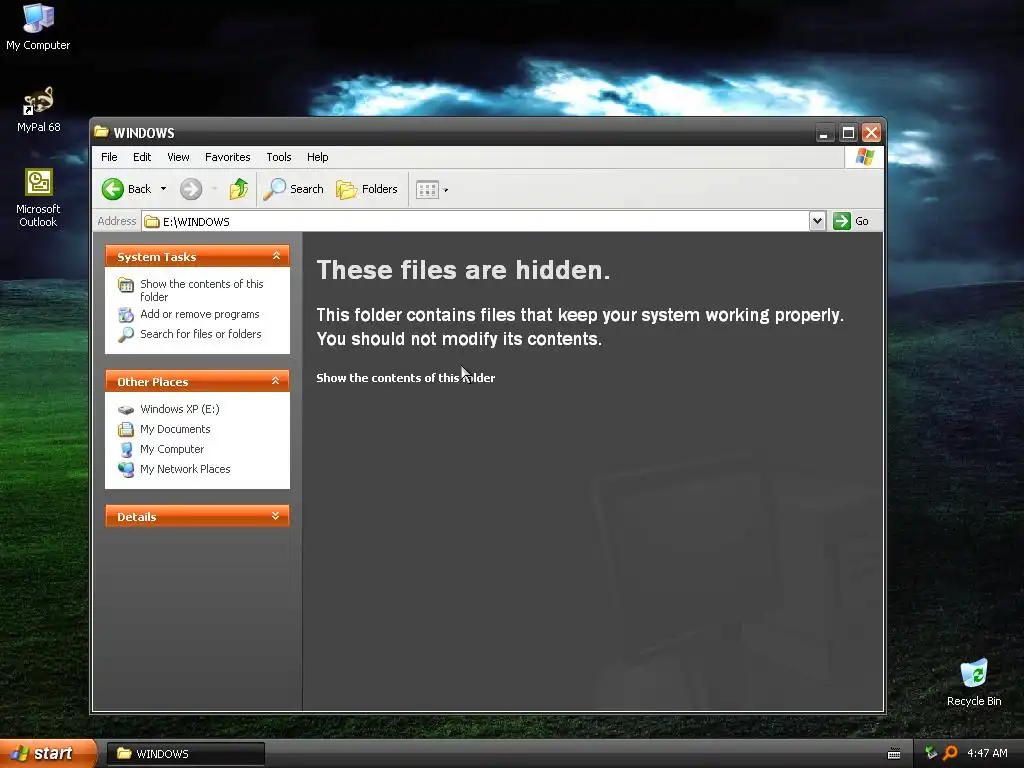
Task: Click the Windows flag logo in the menu bar
Action: 865,157
